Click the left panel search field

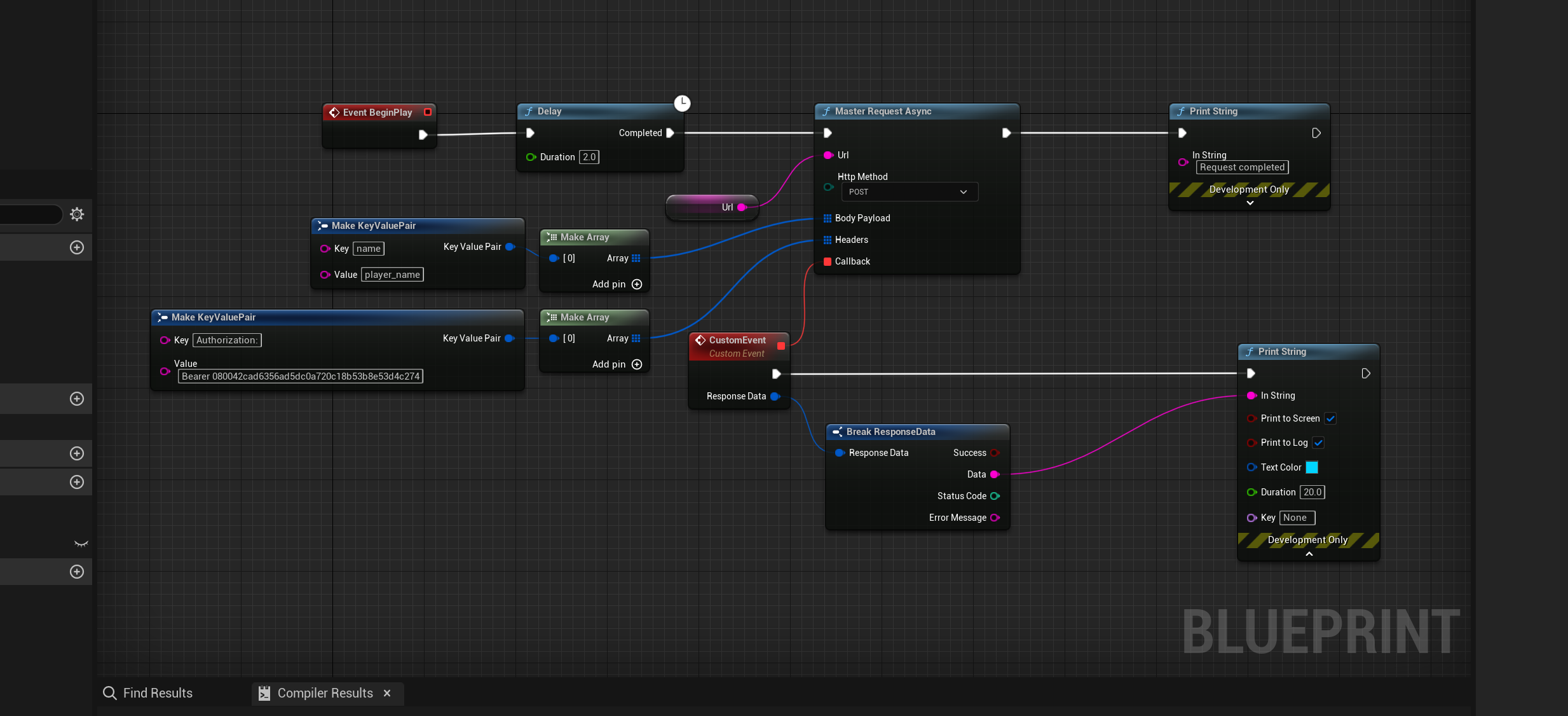[31, 214]
